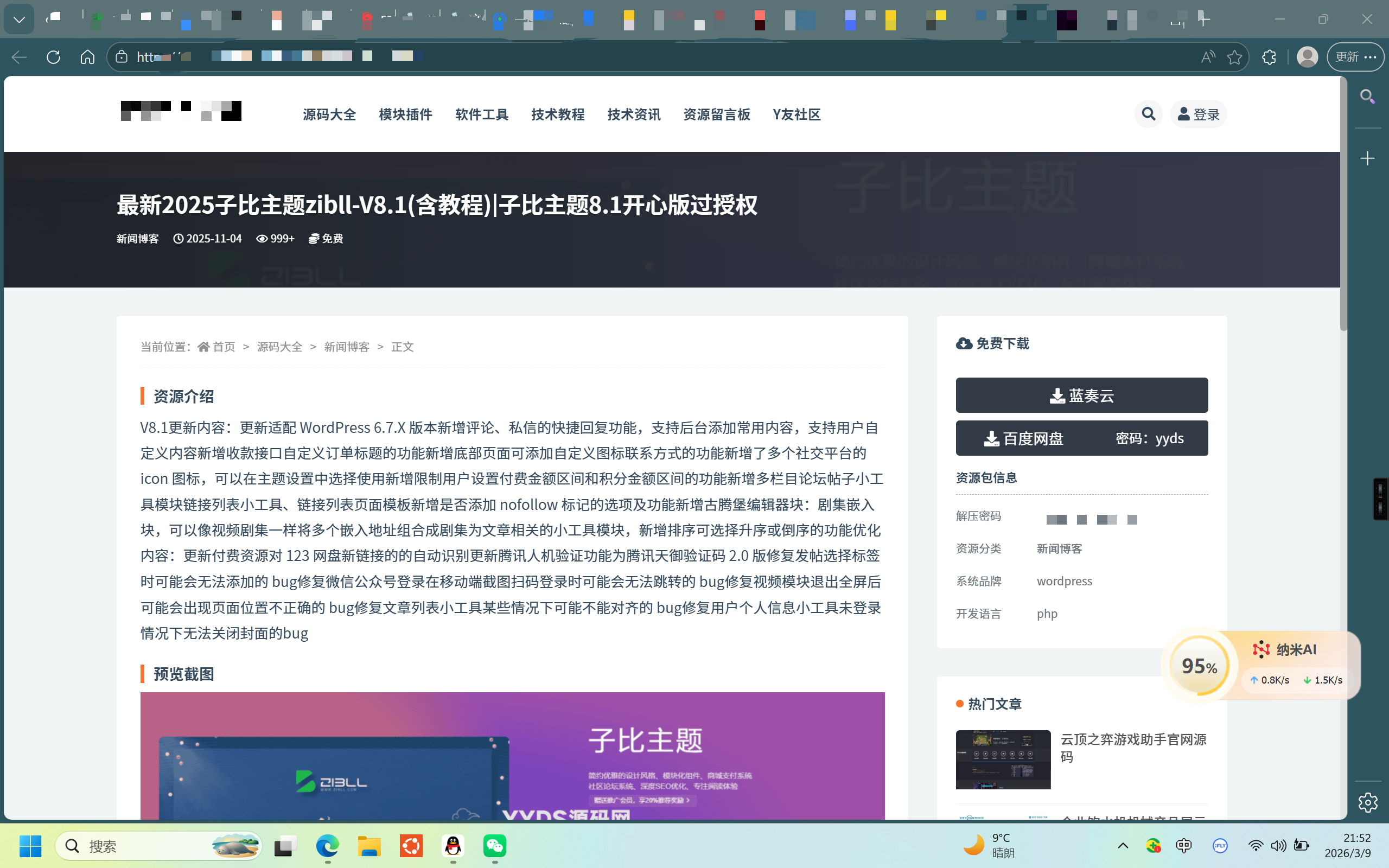Click the site logo in the header

[181, 111]
